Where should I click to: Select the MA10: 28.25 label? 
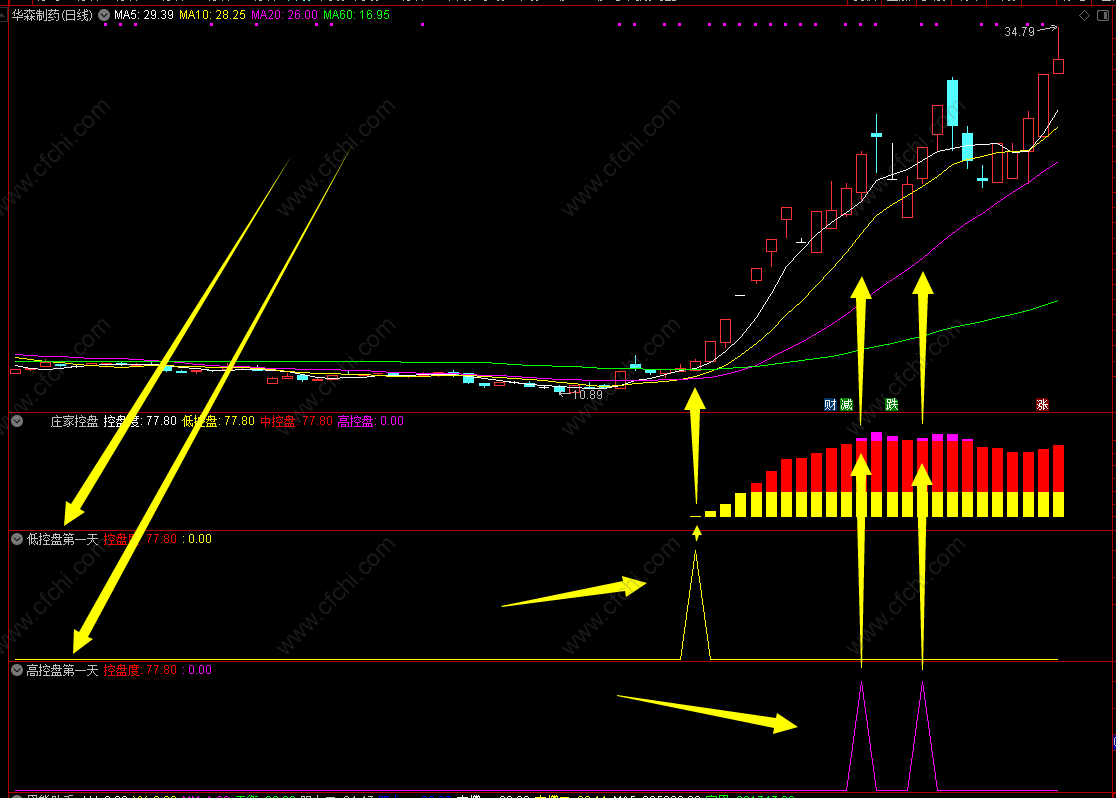[x=212, y=15]
